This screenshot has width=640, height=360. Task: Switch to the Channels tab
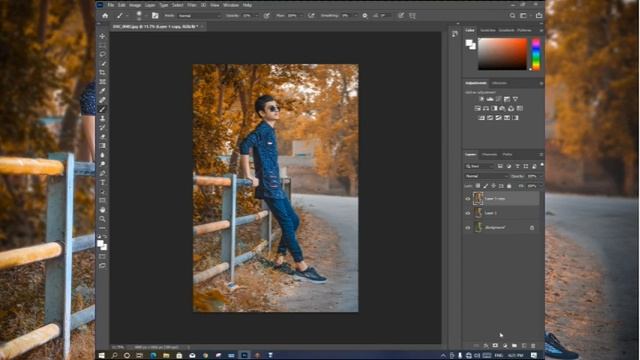[489, 155]
